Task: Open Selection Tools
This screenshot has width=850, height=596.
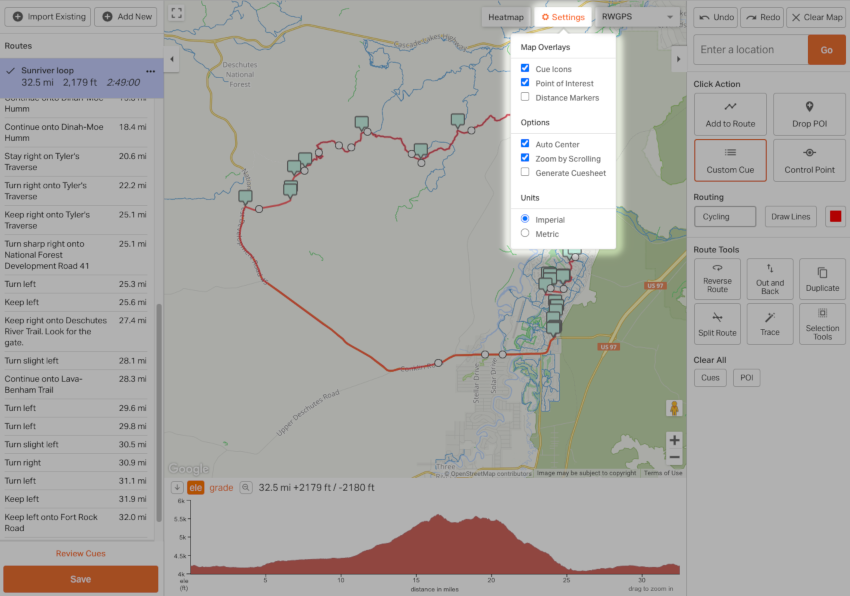Action: coord(822,324)
